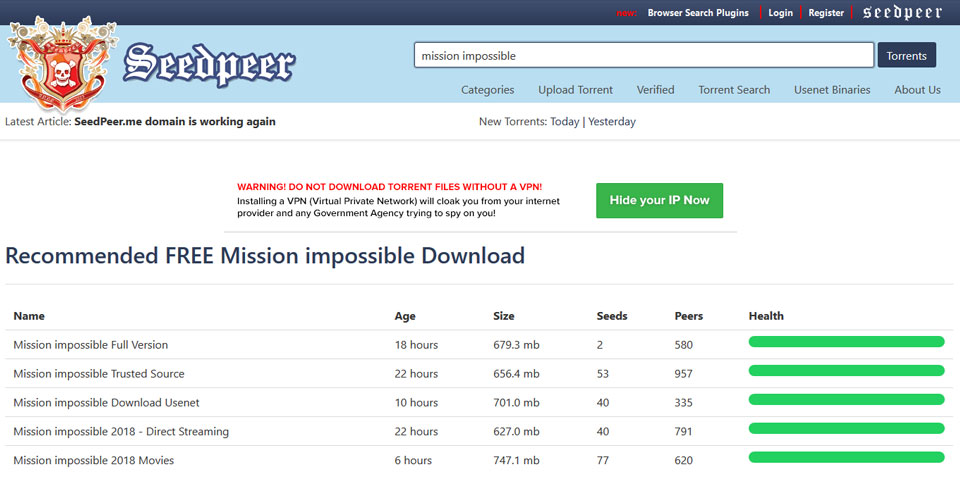This screenshot has width=960, height=480.
Task: Click the 18 hours age value
Action: pos(416,345)
